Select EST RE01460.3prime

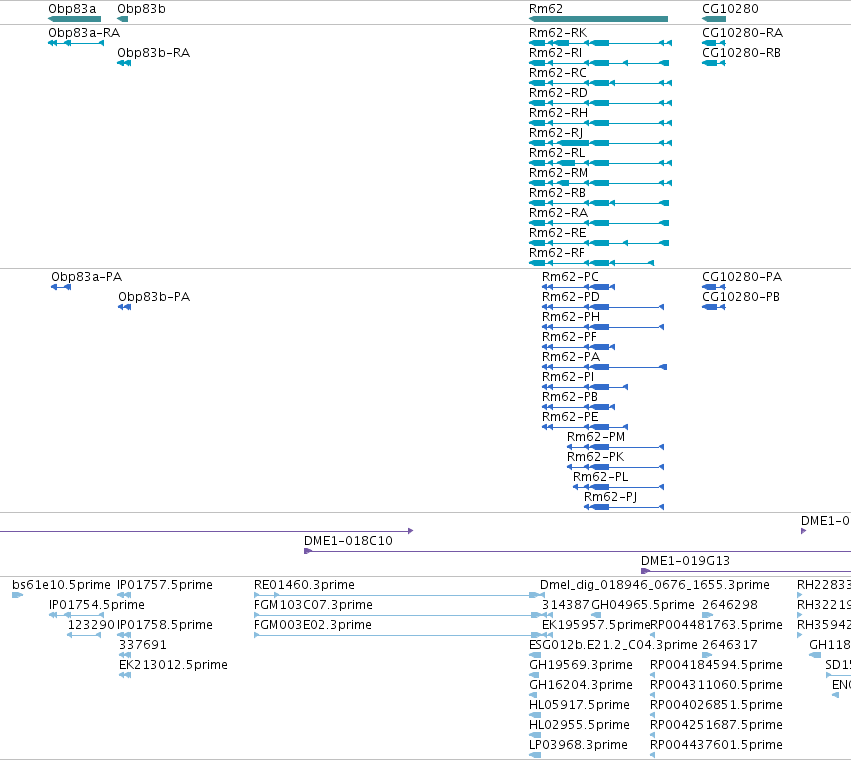pos(399,596)
